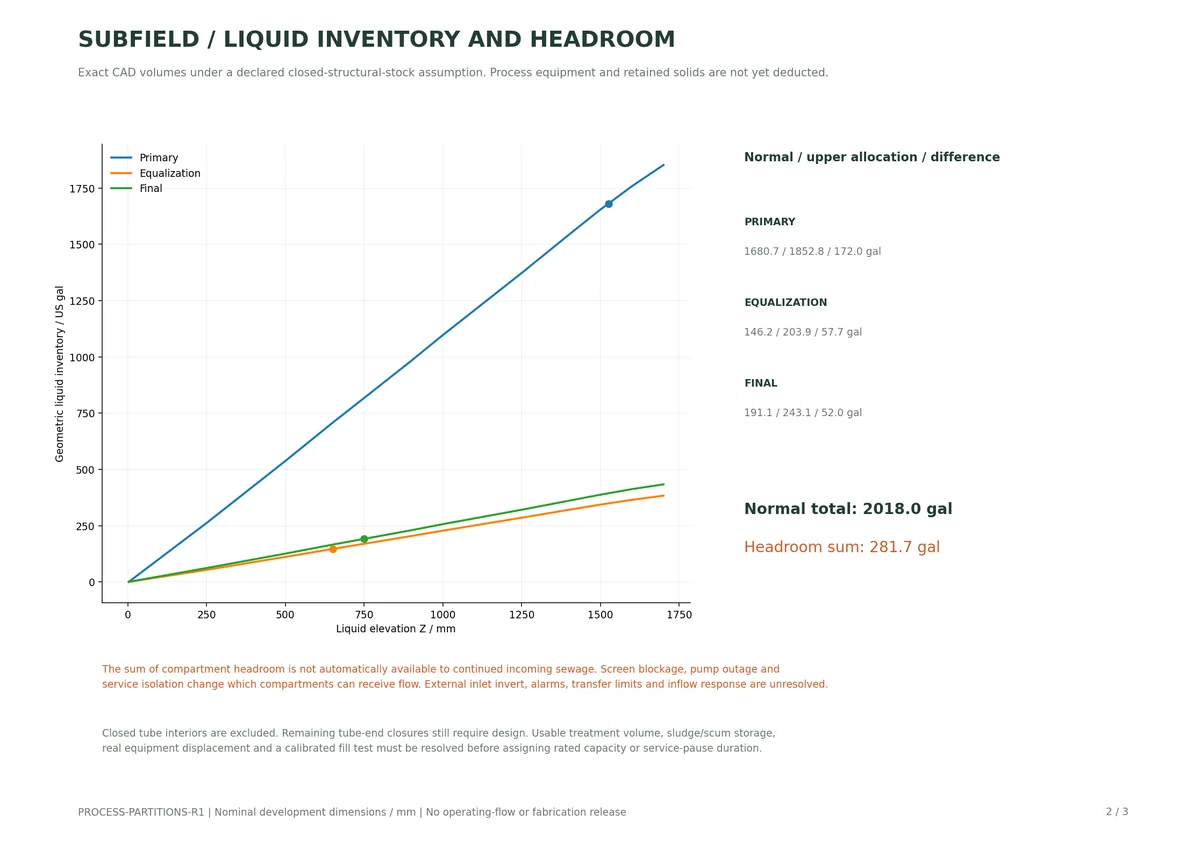Click the y-axis label 'Geometric liquid inventory / US gal'
This screenshot has height=849, width=1200.
coord(60,373)
